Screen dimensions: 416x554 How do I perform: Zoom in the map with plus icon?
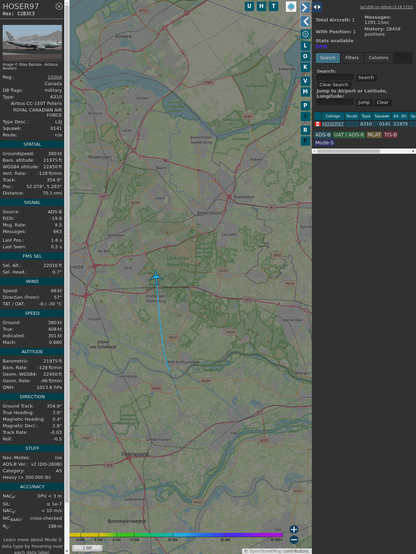coord(294,529)
